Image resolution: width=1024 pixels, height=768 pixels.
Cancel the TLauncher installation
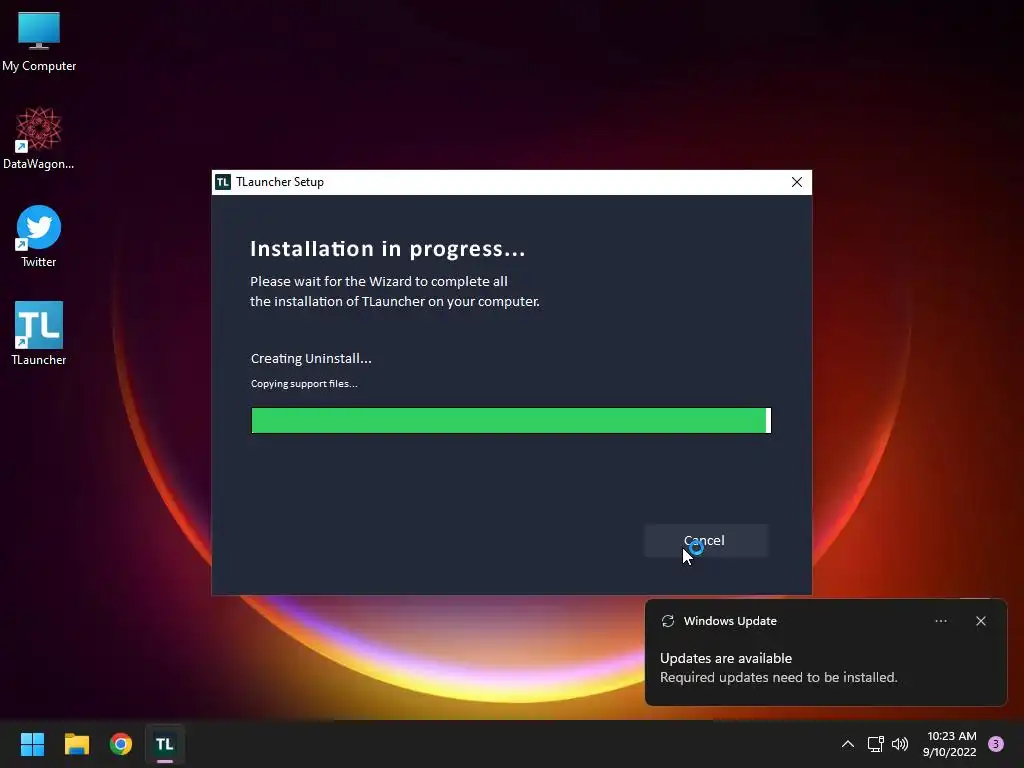click(705, 541)
